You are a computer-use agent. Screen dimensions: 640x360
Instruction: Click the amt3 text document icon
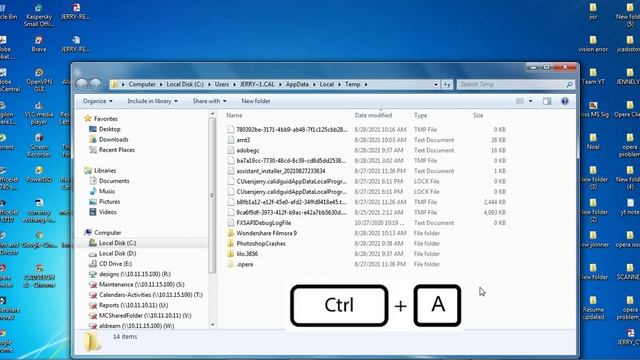pyautogui.click(x=231, y=140)
